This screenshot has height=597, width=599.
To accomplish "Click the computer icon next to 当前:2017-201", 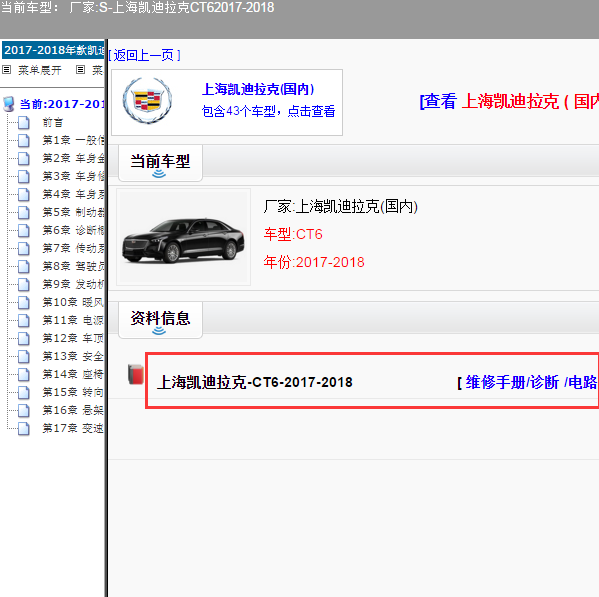I will click(x=9, y=104).
